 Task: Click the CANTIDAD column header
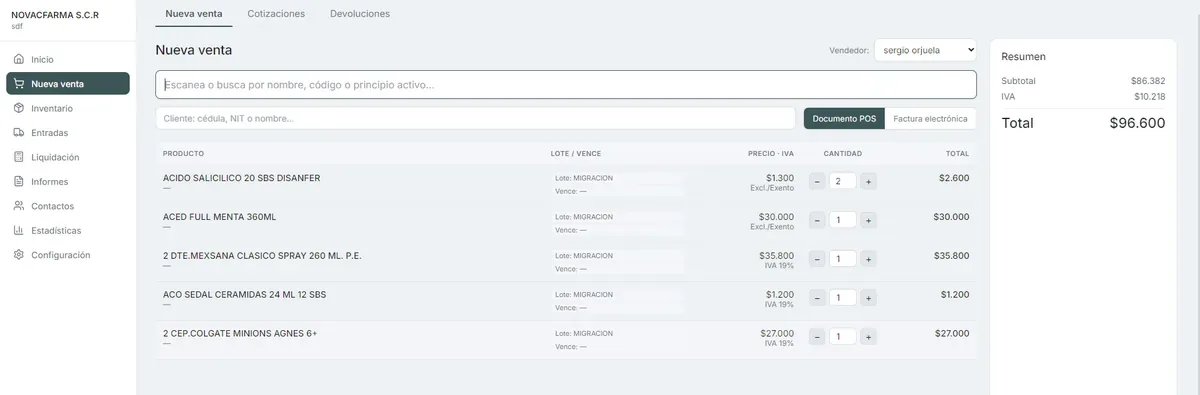(843, 153)
